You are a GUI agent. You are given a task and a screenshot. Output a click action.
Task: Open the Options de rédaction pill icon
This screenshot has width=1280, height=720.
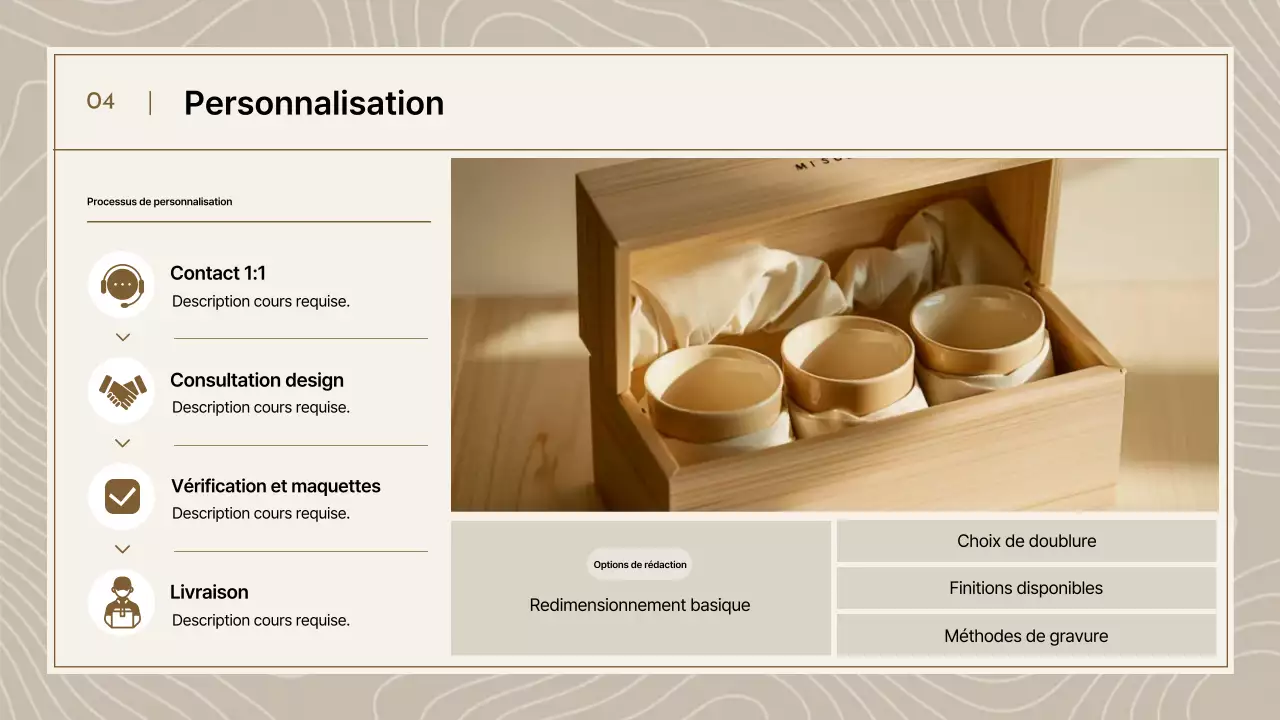(x=639, y=564)
